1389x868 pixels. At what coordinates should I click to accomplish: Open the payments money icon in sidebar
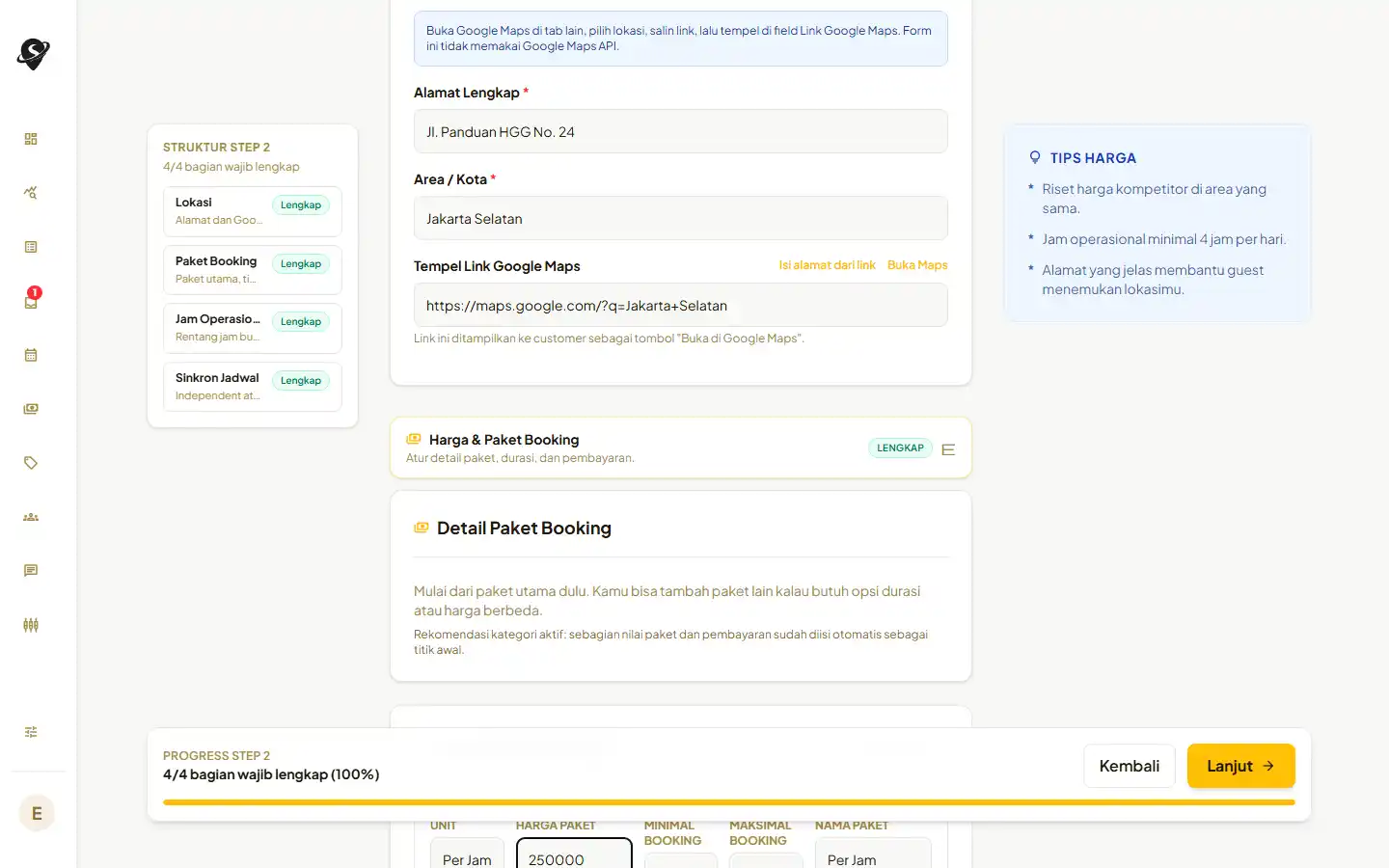click(x=31, y=409)
